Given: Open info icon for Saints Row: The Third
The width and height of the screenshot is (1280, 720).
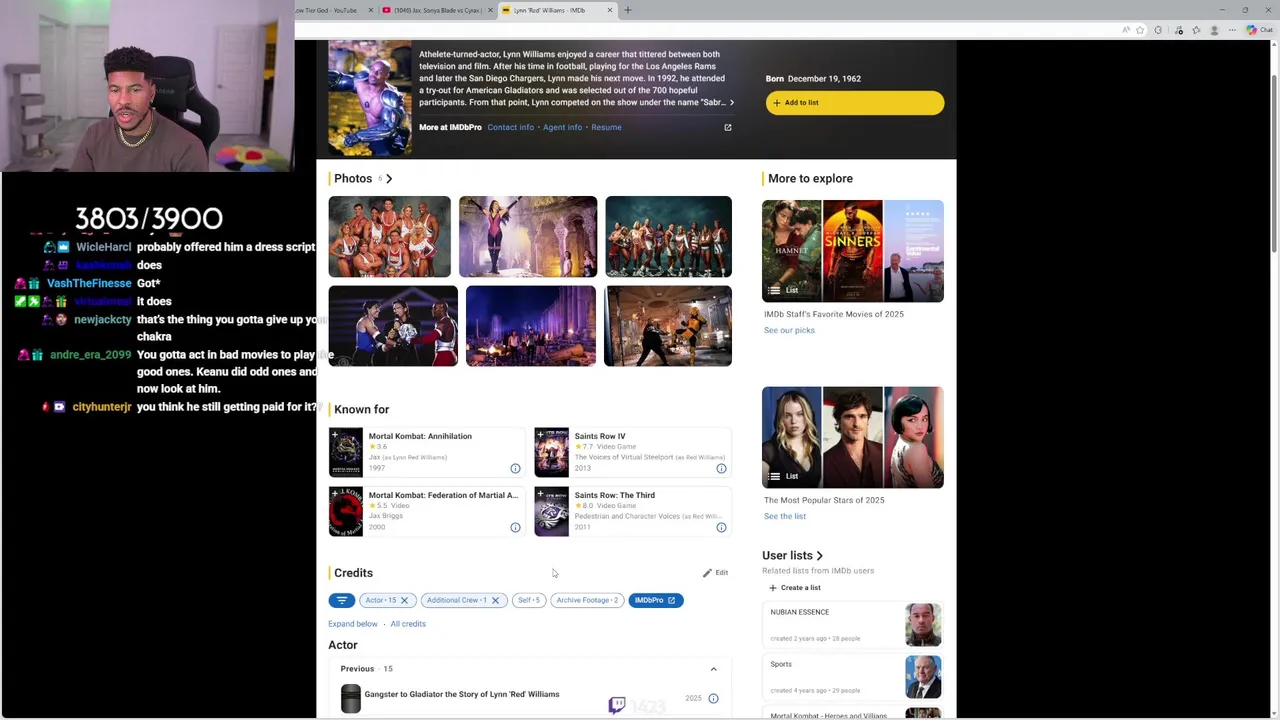Looking at the screenshot, I should tap(721, 527).
